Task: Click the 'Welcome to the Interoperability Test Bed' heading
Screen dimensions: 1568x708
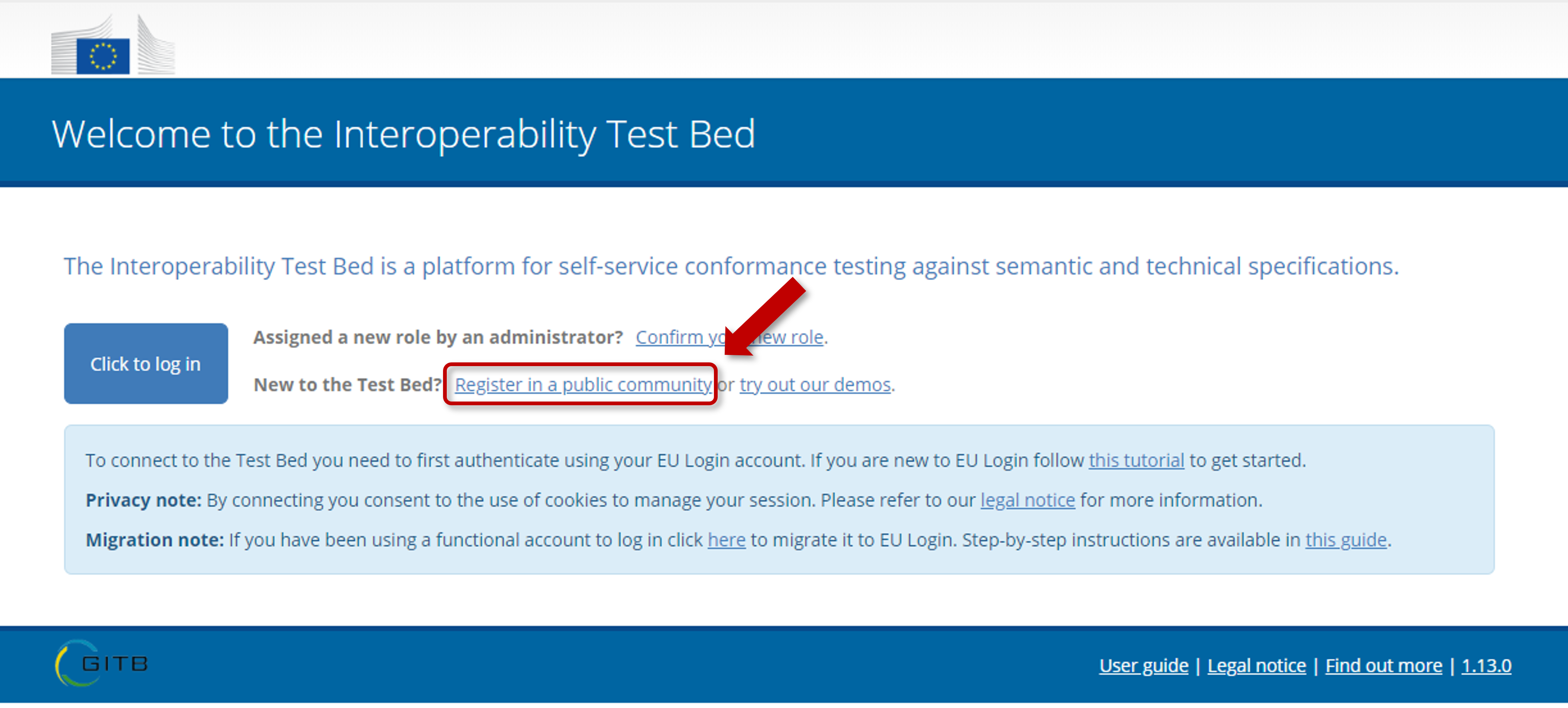Action: [404, 134]
